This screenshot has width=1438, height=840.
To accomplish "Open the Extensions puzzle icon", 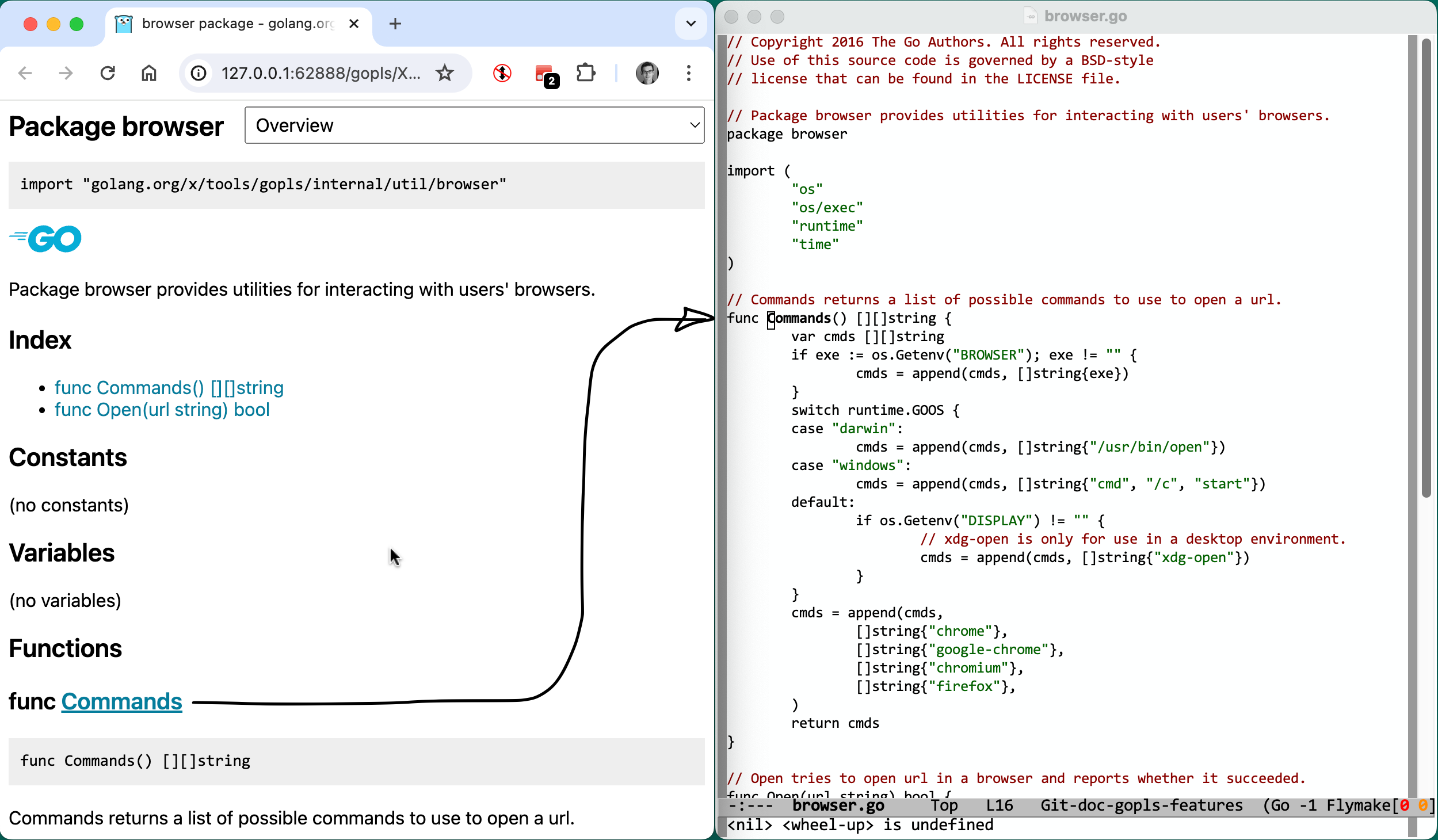I will 586,73.
